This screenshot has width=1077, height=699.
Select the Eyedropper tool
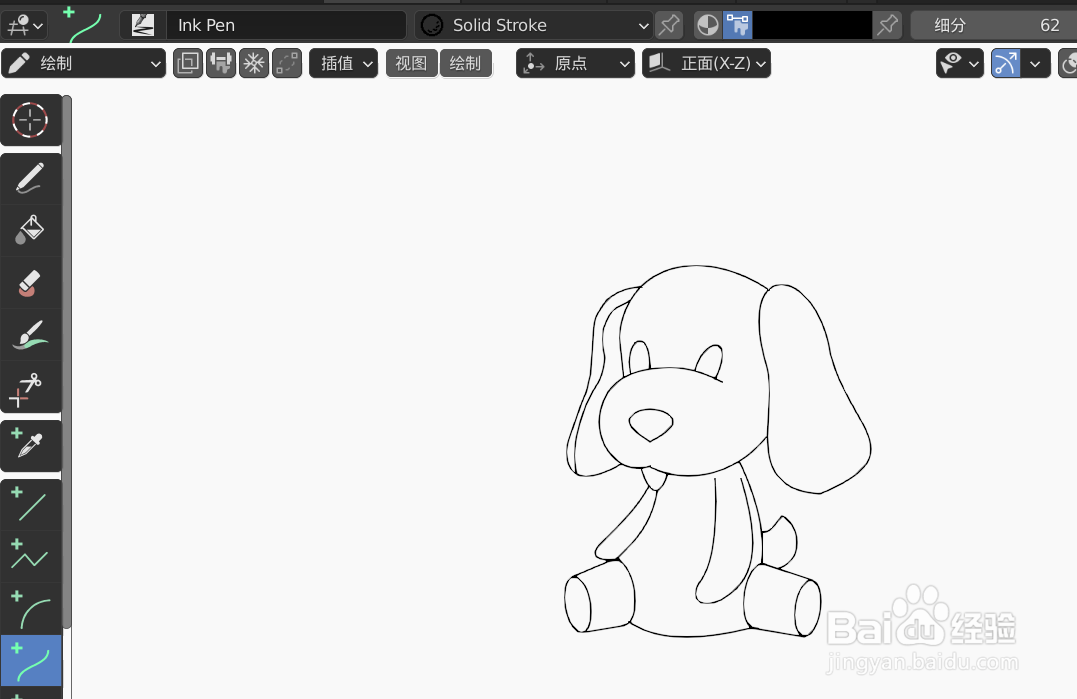pos(30,446)
